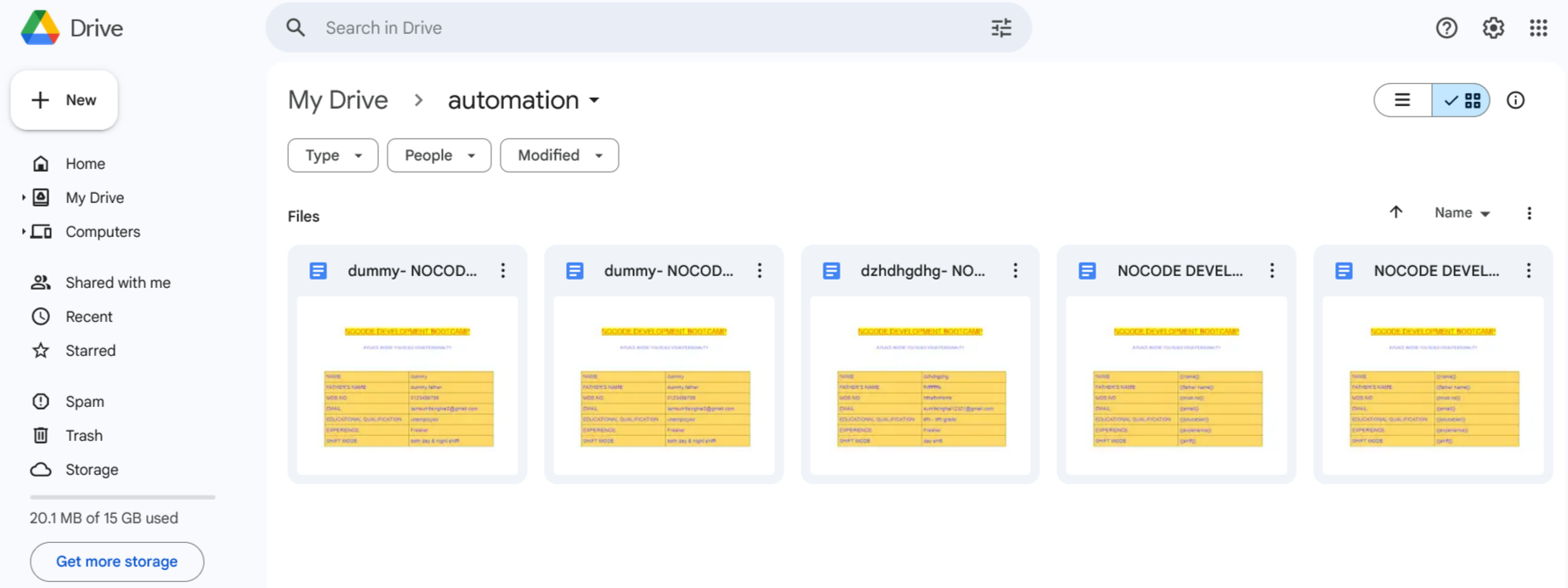This screenshot has height=588, width=1568.
Task: Open the Name sort dropdown
Action: [1462, 213]
